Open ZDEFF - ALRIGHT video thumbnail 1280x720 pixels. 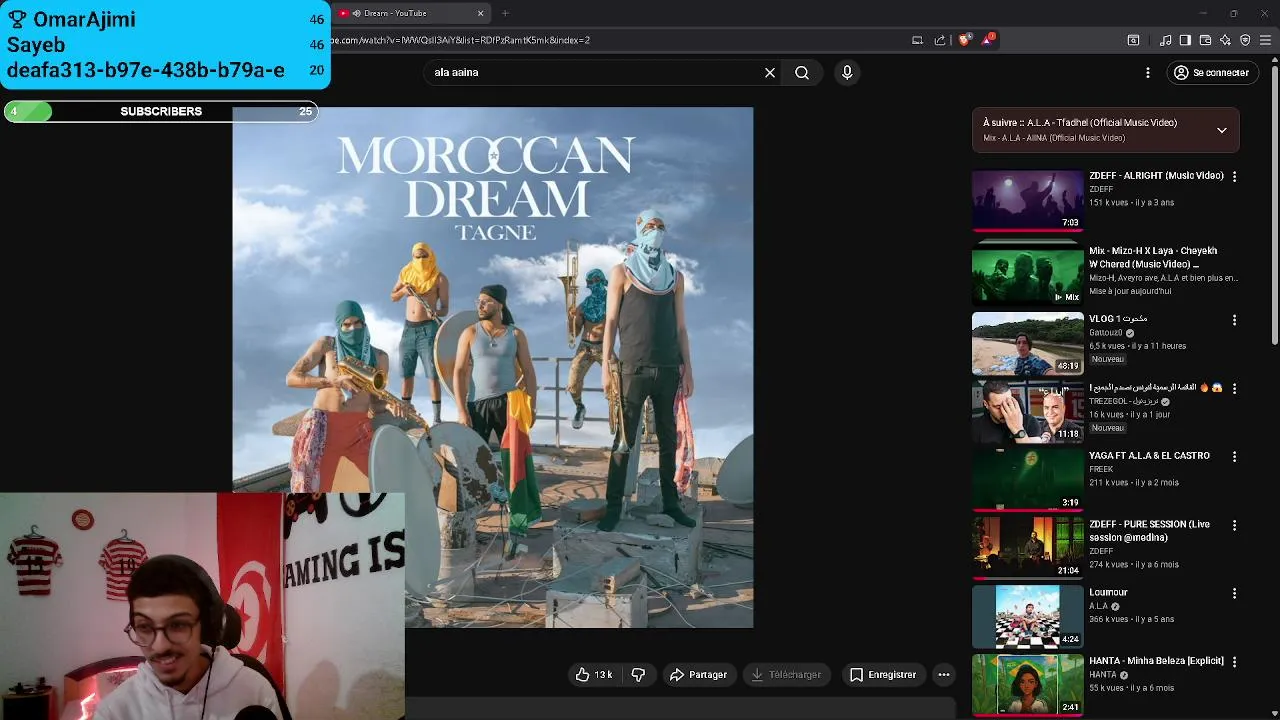[x=1027, y=200]
